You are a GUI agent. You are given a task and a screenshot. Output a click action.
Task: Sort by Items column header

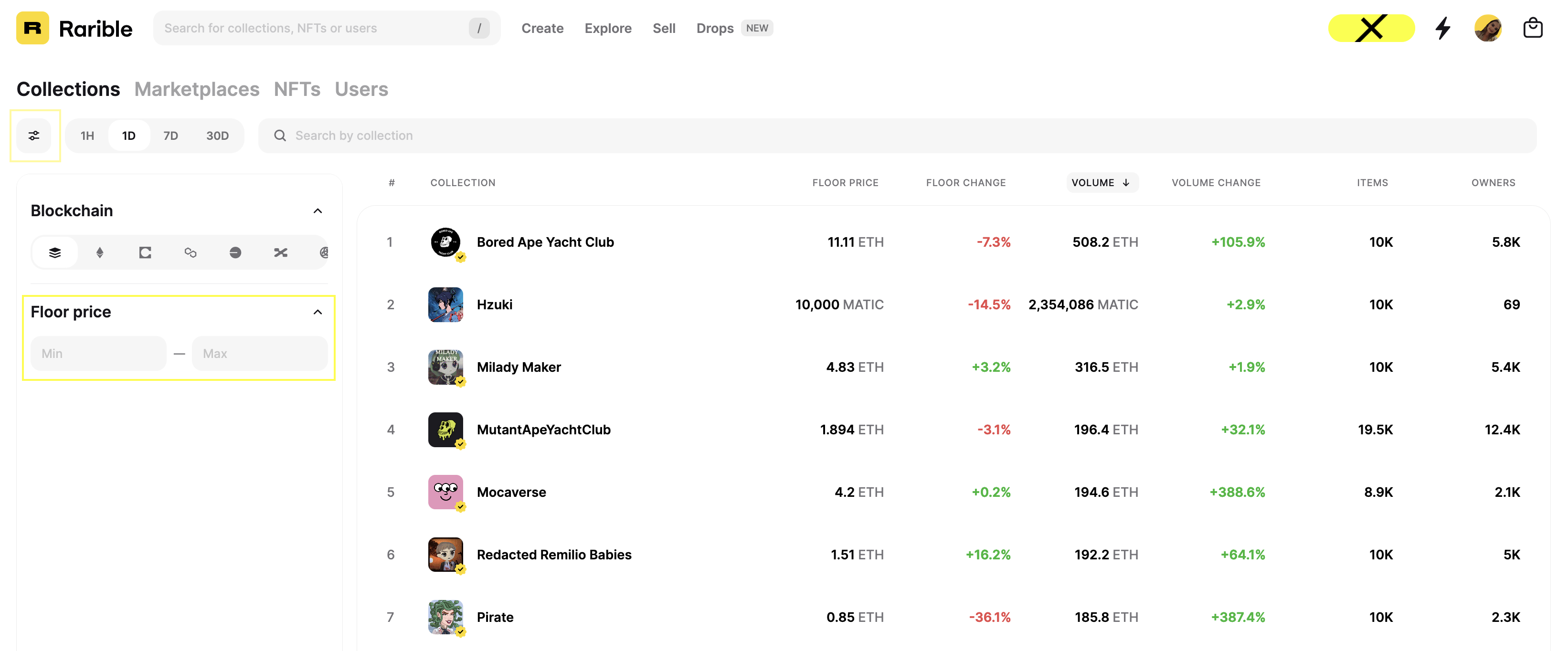[1372, 182]
